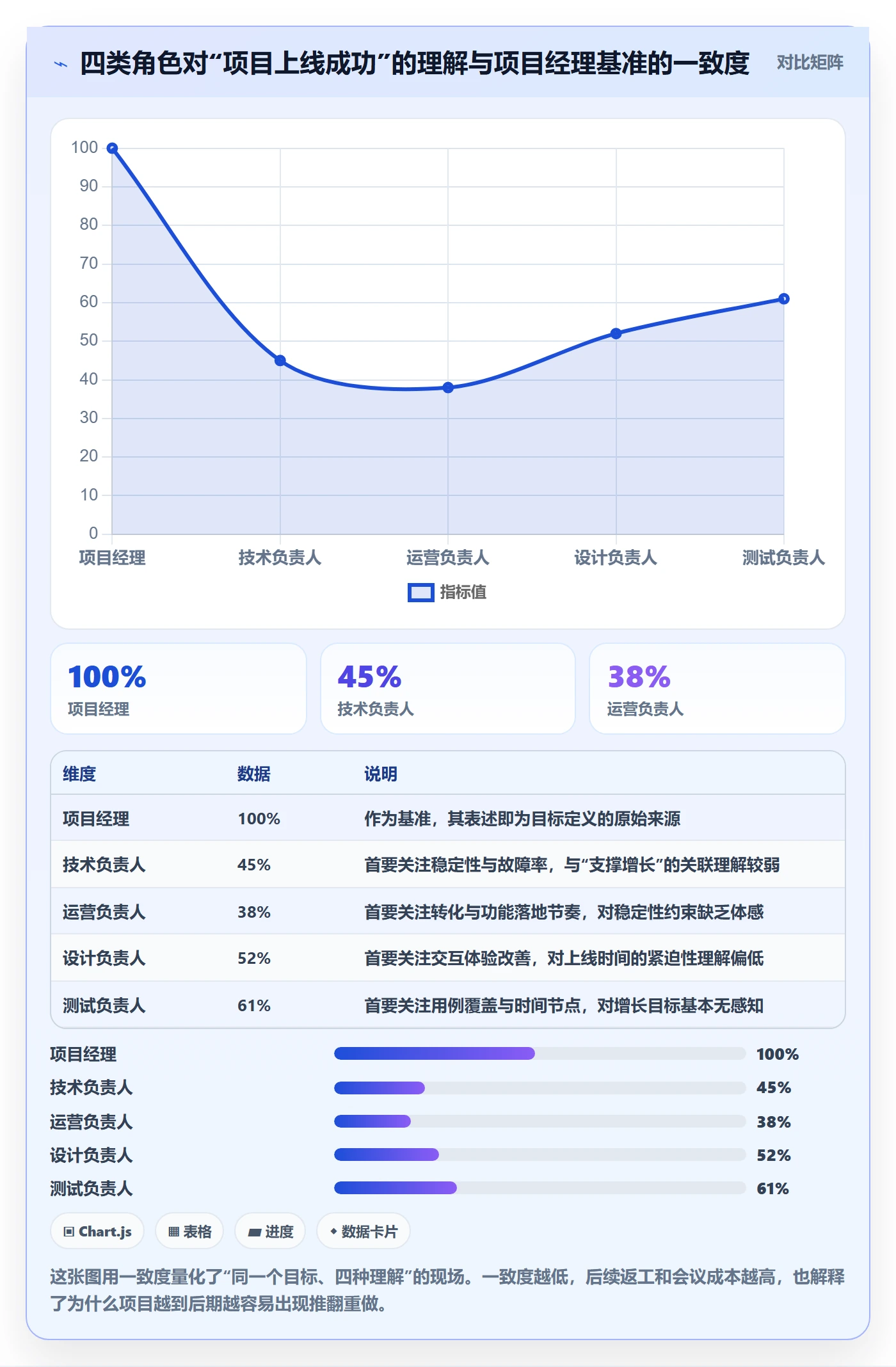Click the 对比矩阵 label in the header
The width and height of the screenshot is (896, 1367).
click(x=810, y=63)
